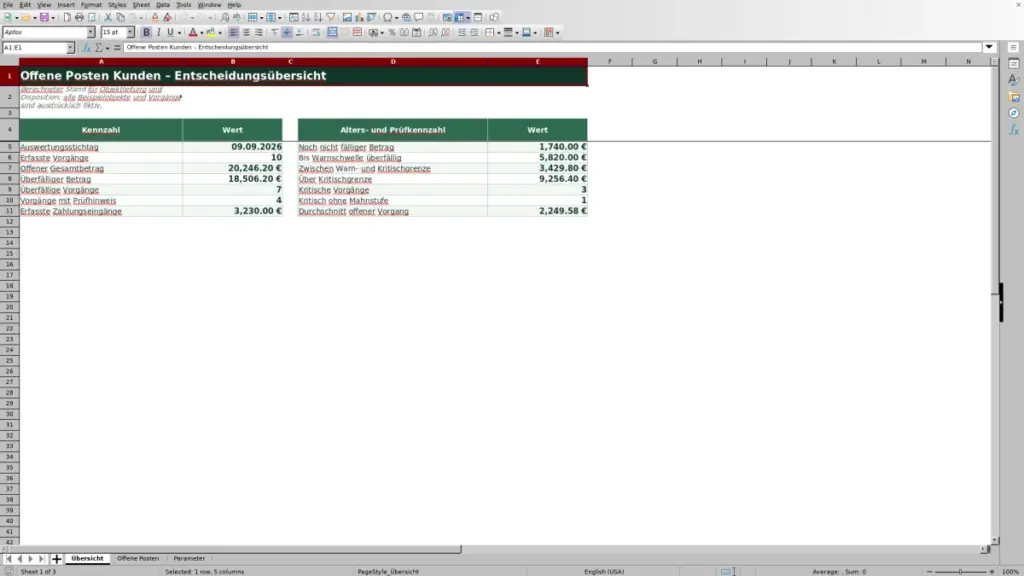The image size is (1024, 576).
Task: Add a new sheet with plus button
Action: (x=56, y=559)
